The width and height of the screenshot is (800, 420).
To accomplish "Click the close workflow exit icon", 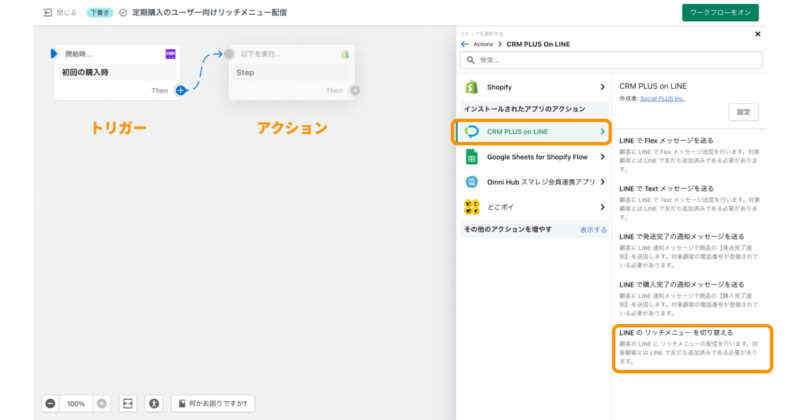I will point(47,13).
